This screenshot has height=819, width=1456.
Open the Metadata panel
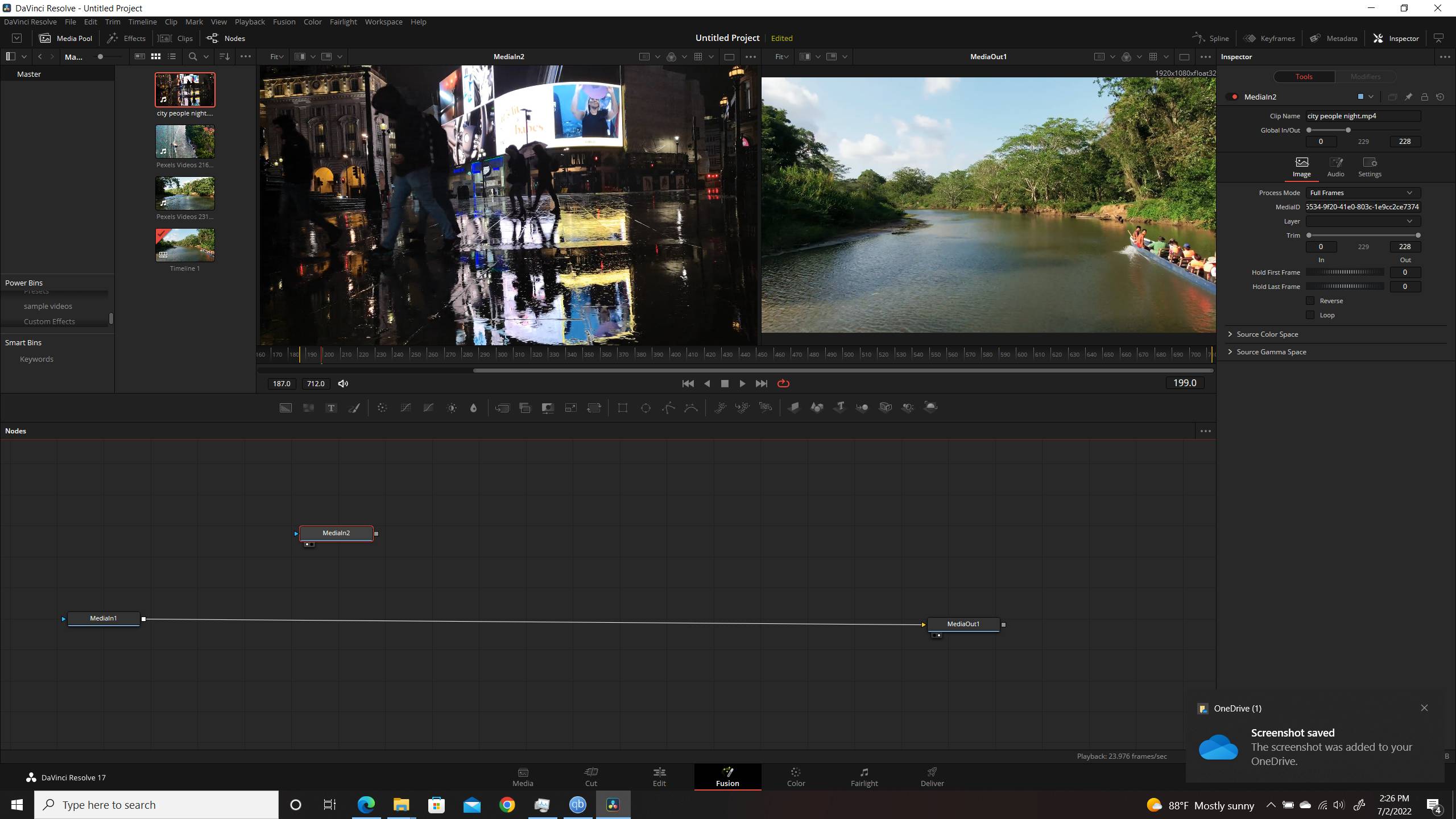click(x=1333, y=38)
